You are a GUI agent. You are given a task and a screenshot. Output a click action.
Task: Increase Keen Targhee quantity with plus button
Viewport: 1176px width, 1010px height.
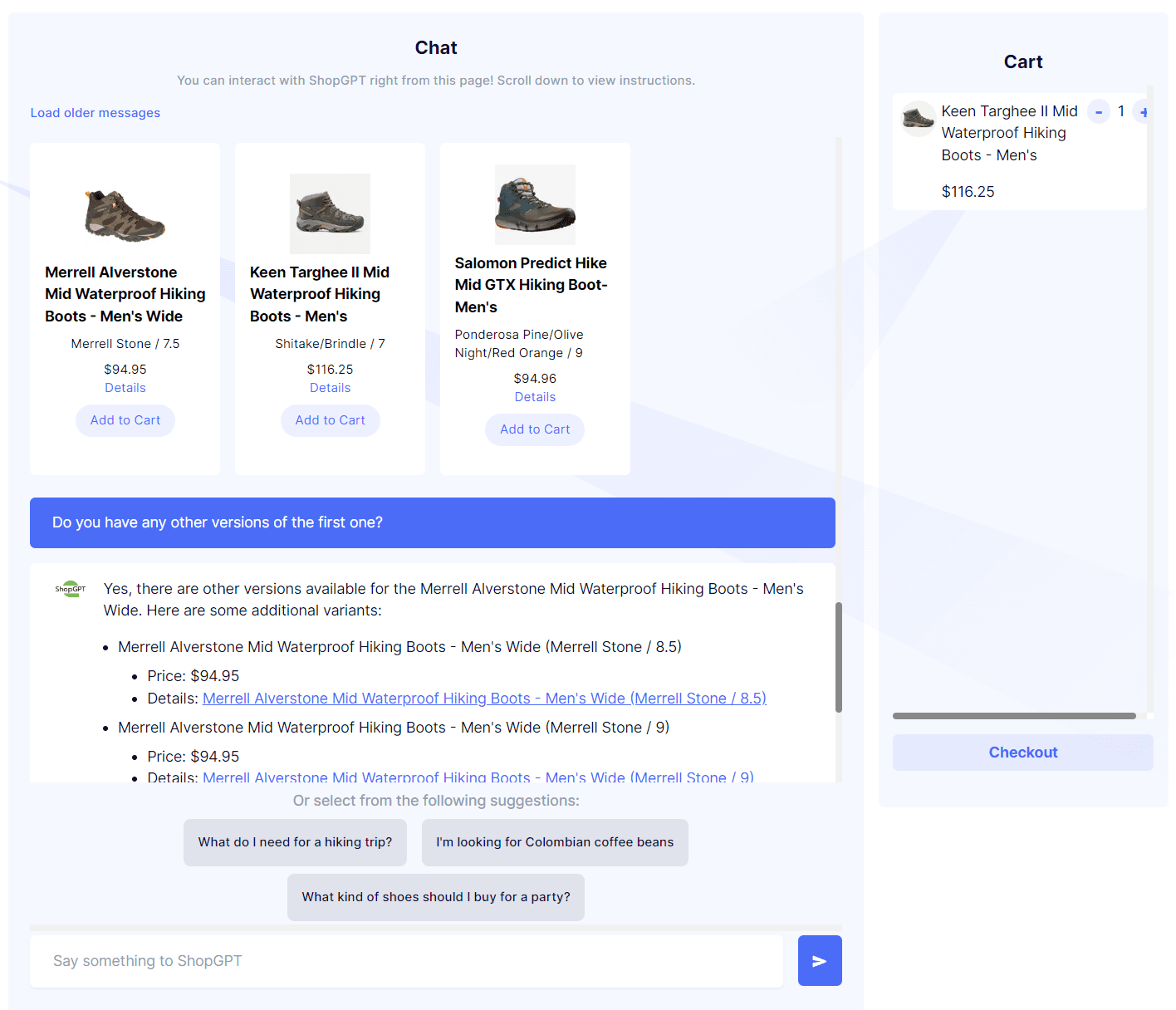(1143, 111)
